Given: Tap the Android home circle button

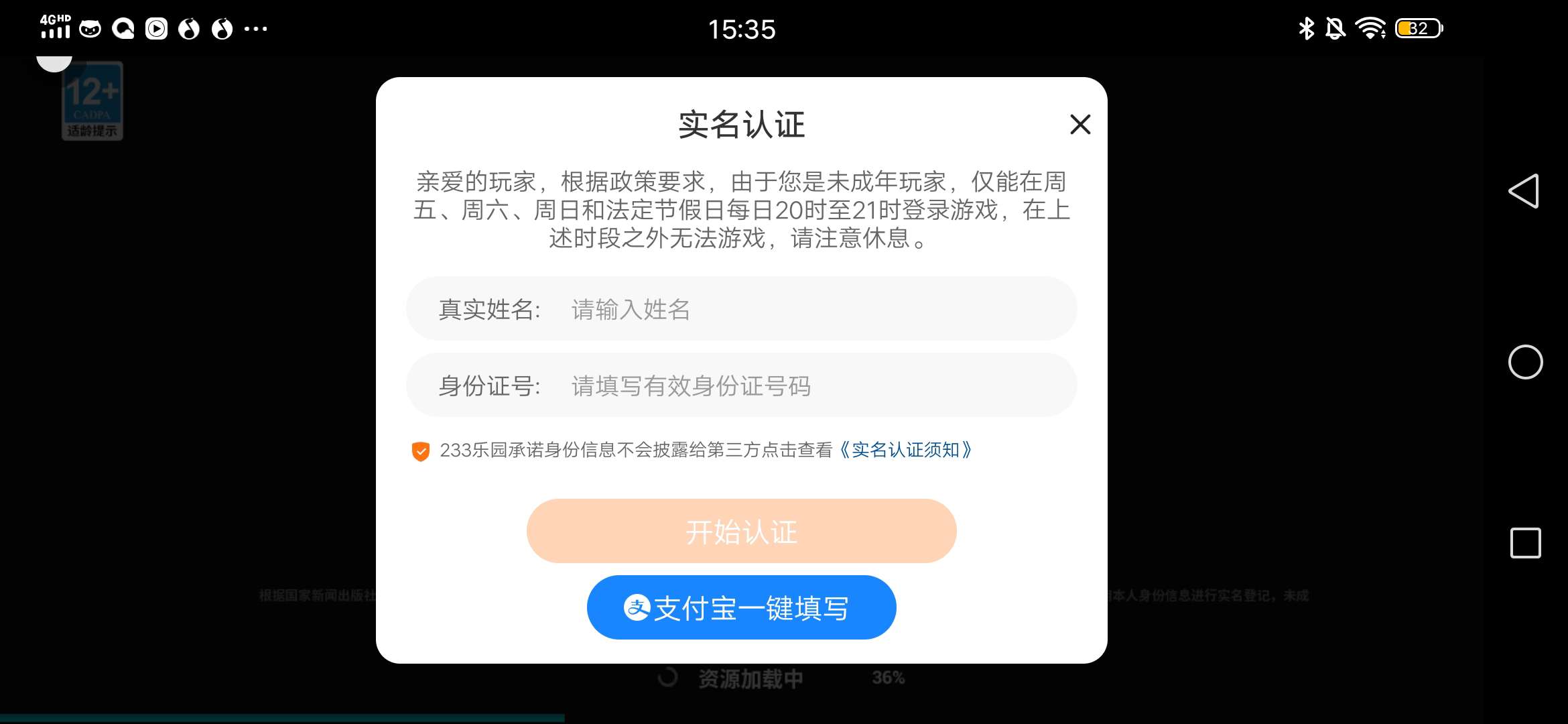Looking at the screenshot, I should tap(1525, 362).
